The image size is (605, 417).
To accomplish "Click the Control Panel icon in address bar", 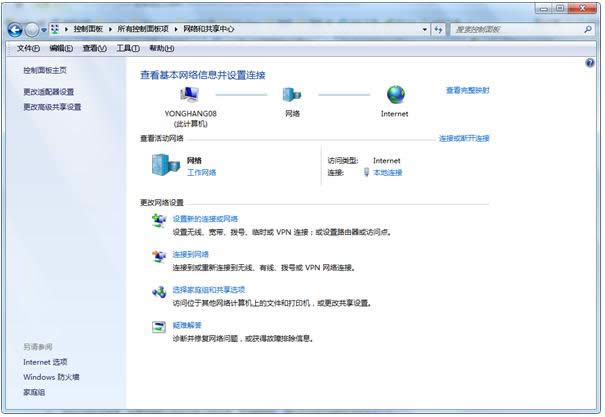I will [x=55, y=29].
